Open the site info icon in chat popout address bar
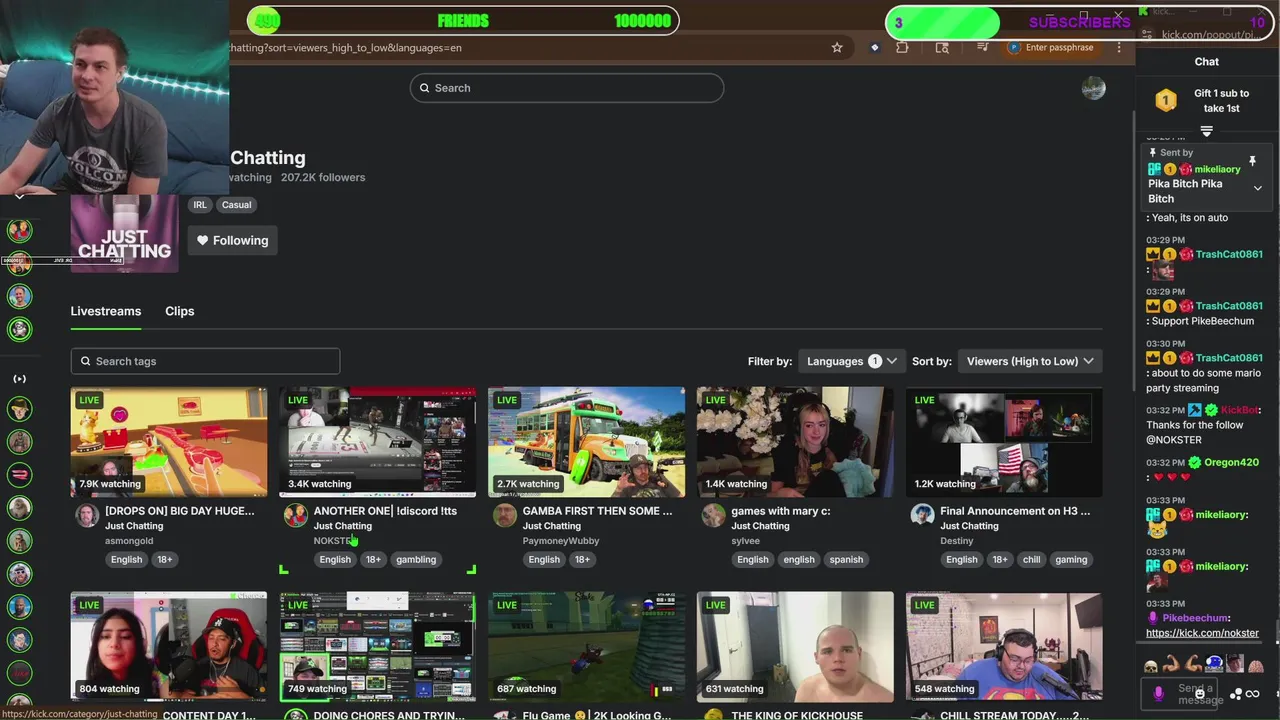 [x=1146, y=35]
